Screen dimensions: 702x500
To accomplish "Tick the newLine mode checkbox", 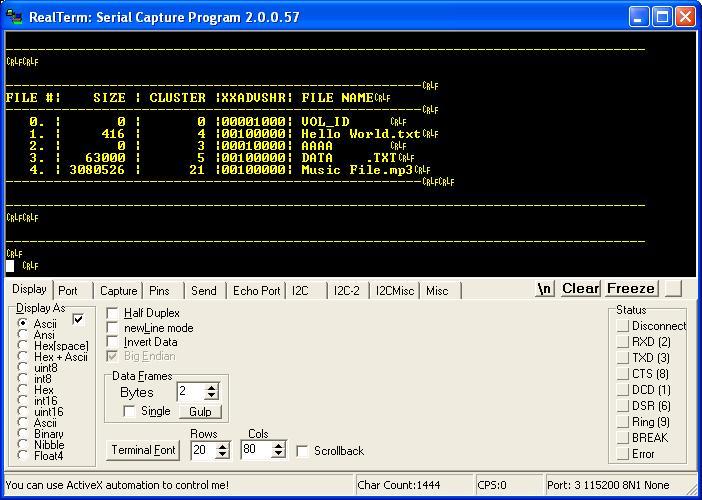I will [x=112, y=328].
